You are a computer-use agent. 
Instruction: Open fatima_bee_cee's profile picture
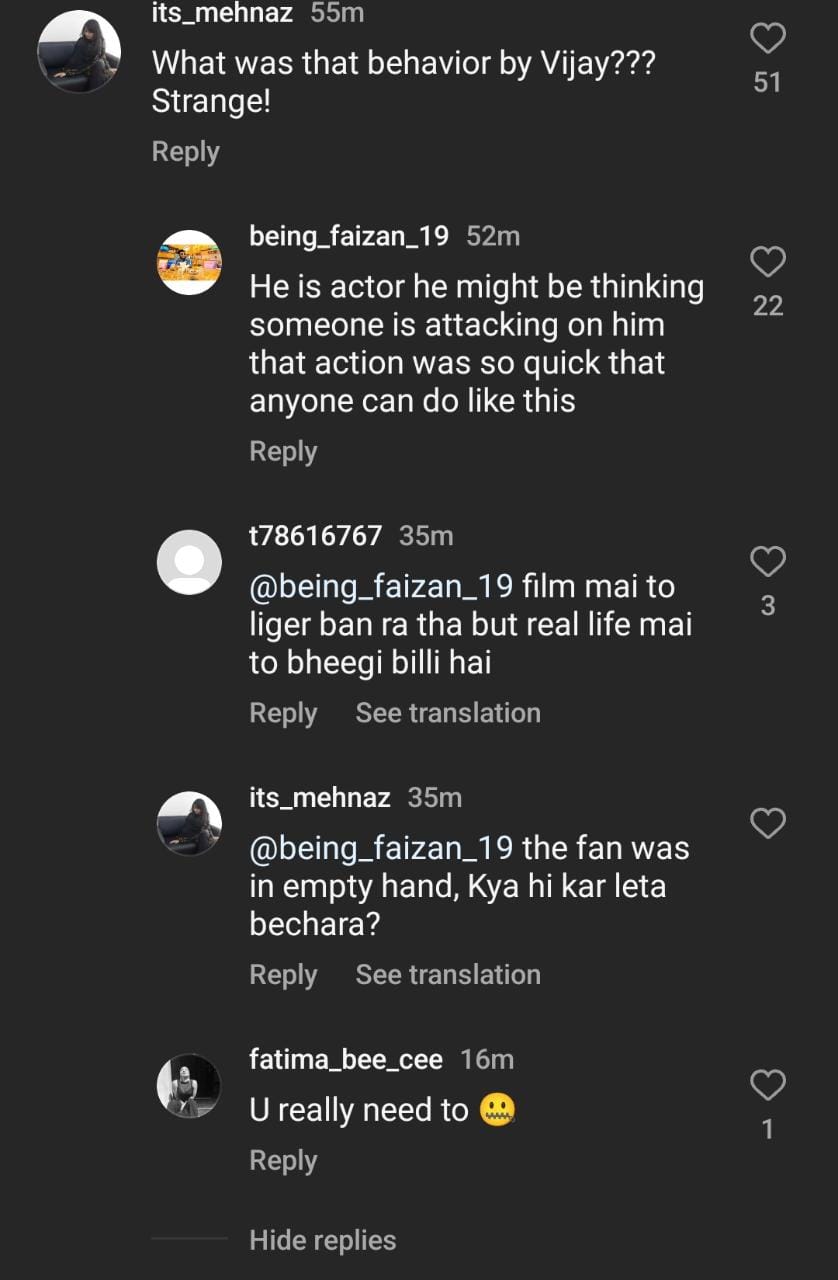(189, 1086)
